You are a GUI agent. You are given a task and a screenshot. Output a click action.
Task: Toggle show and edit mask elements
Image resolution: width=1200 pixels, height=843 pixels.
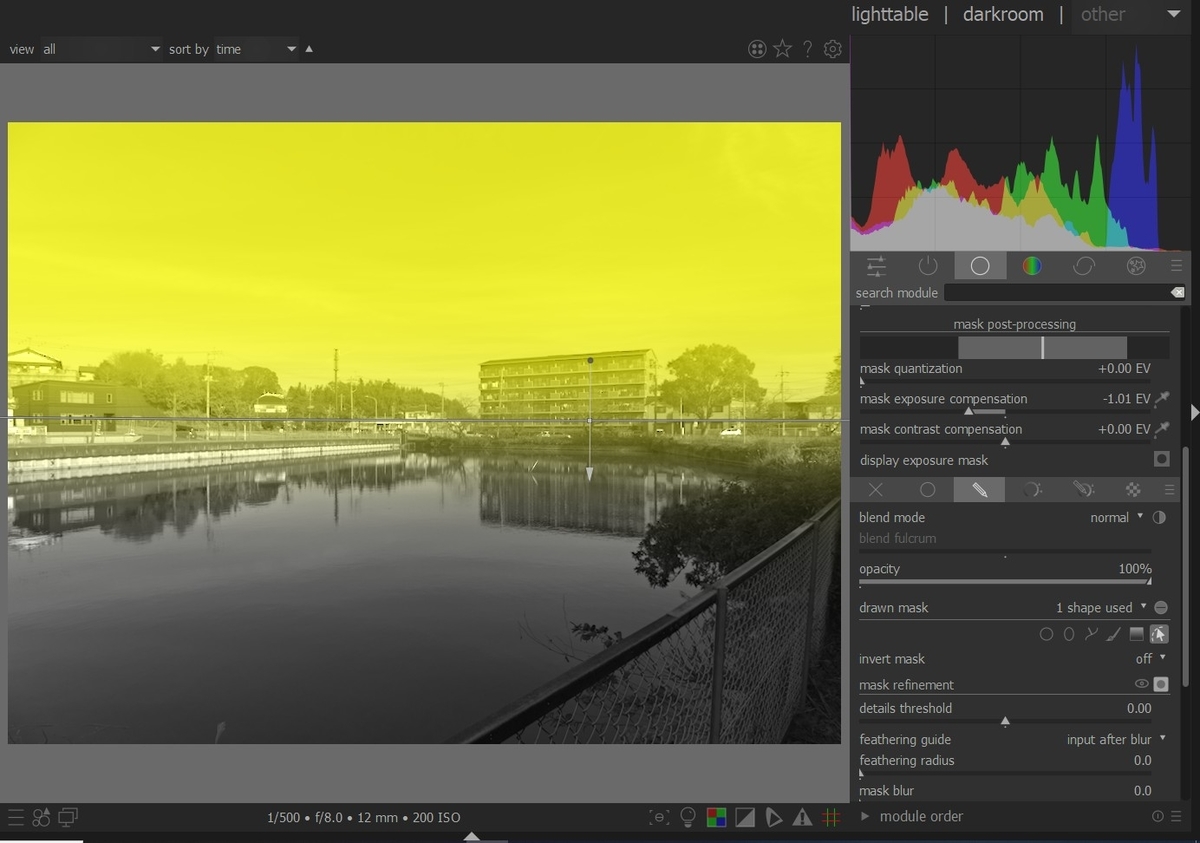point(1159,634)
